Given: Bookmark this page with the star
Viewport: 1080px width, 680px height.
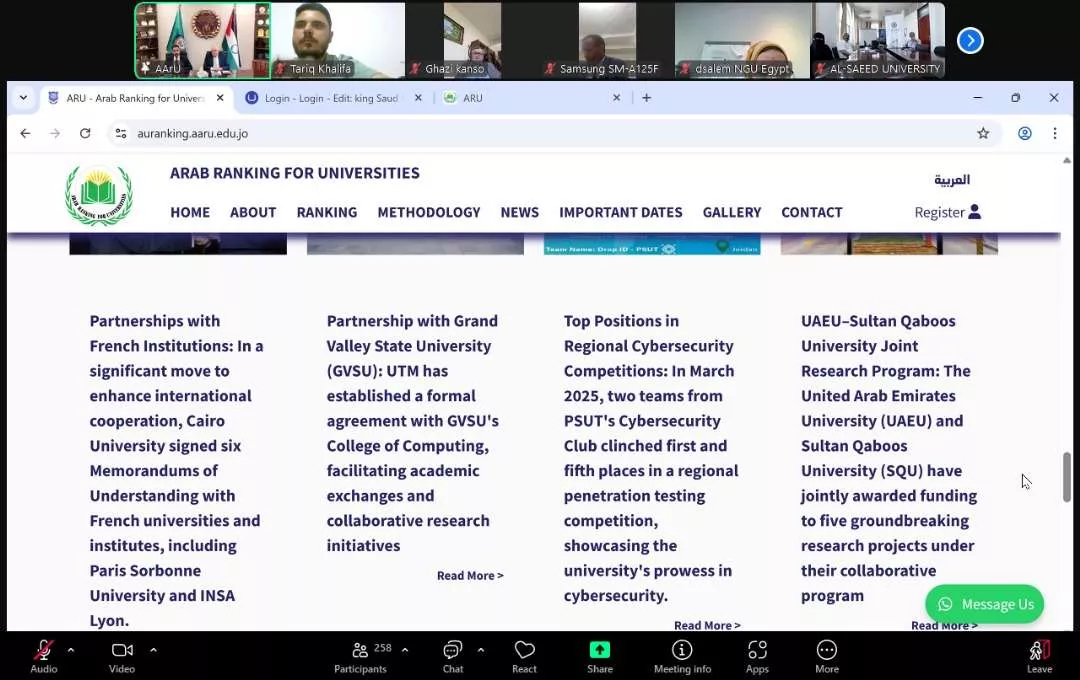Looking at the screenshot, I should [983, 133].
